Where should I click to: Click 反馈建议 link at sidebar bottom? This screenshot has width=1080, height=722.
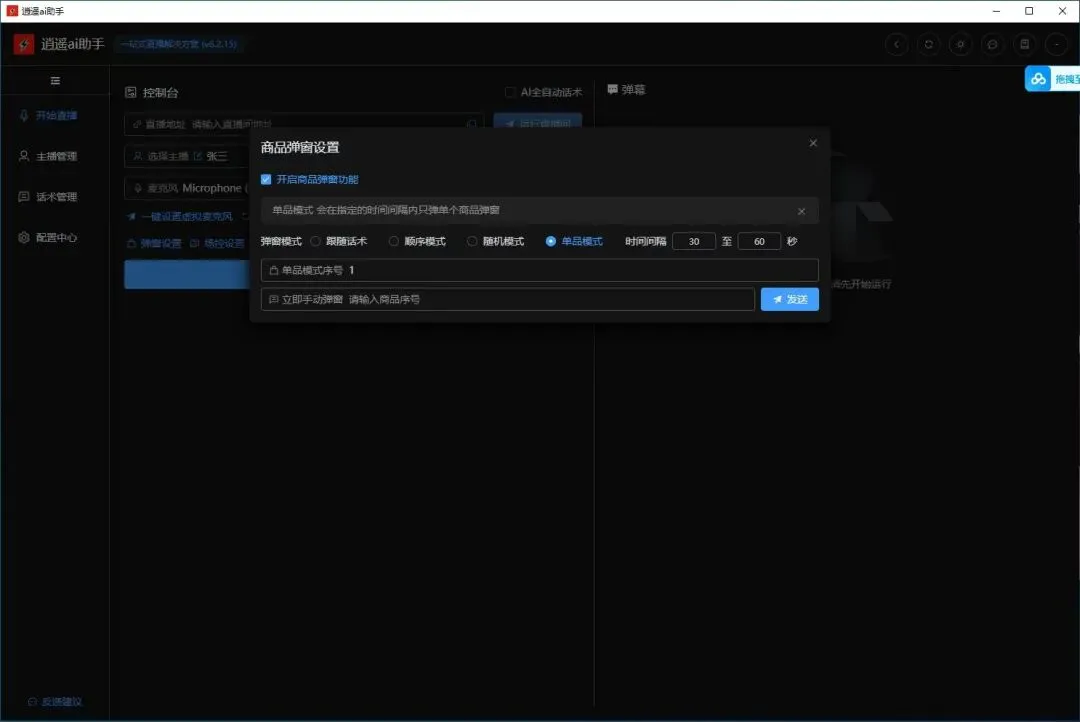(54, 701)
